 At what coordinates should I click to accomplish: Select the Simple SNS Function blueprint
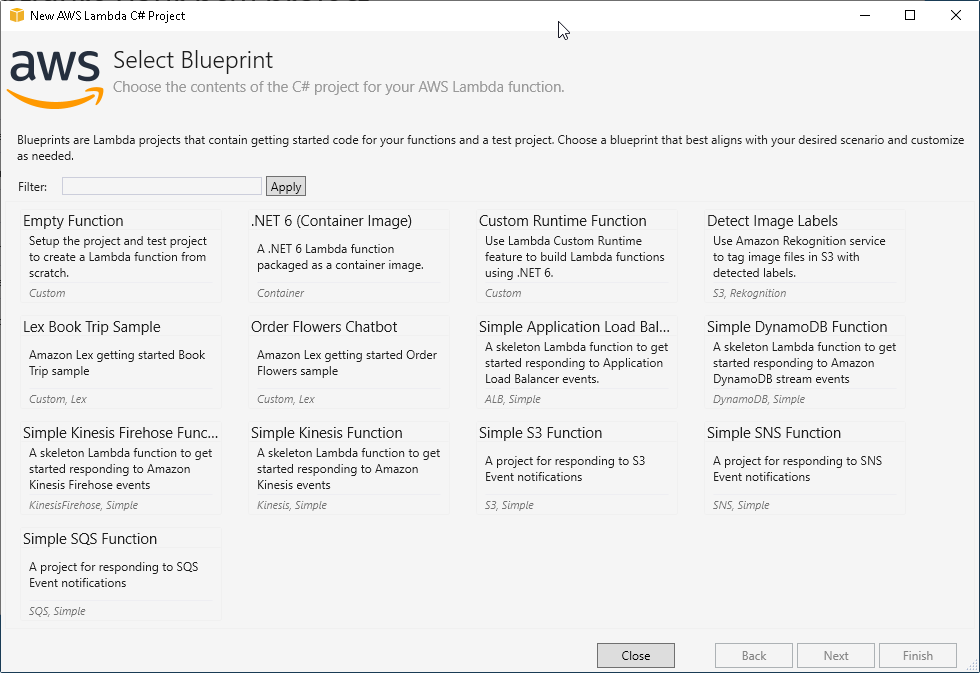tap(805, 468)
